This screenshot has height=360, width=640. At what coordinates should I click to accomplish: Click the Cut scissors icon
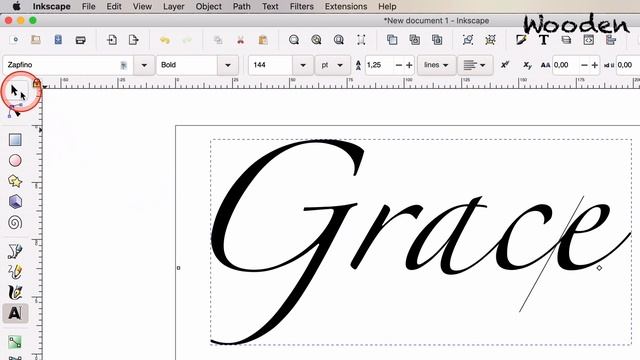240,40
